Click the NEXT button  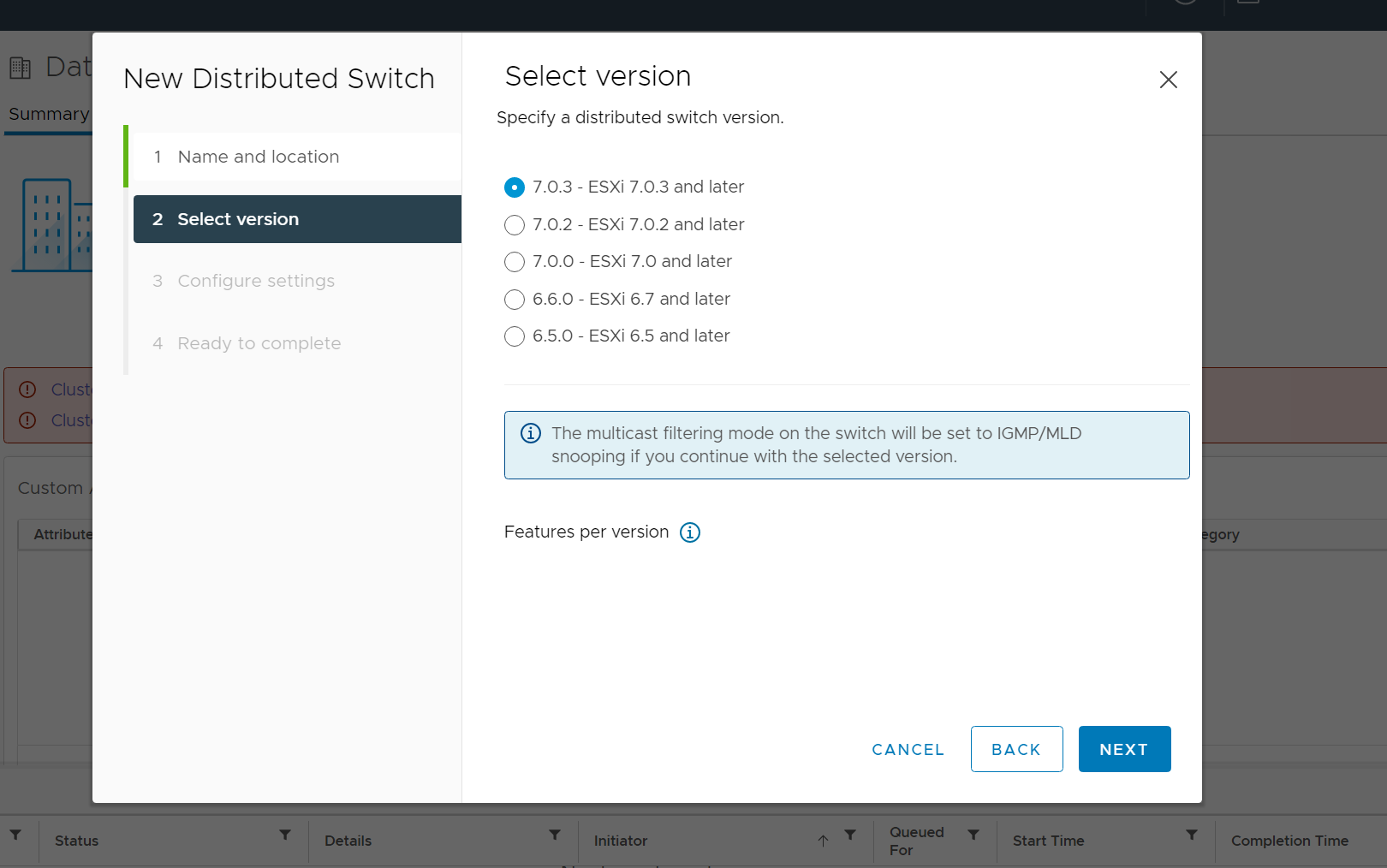[x=1124, y=749]
